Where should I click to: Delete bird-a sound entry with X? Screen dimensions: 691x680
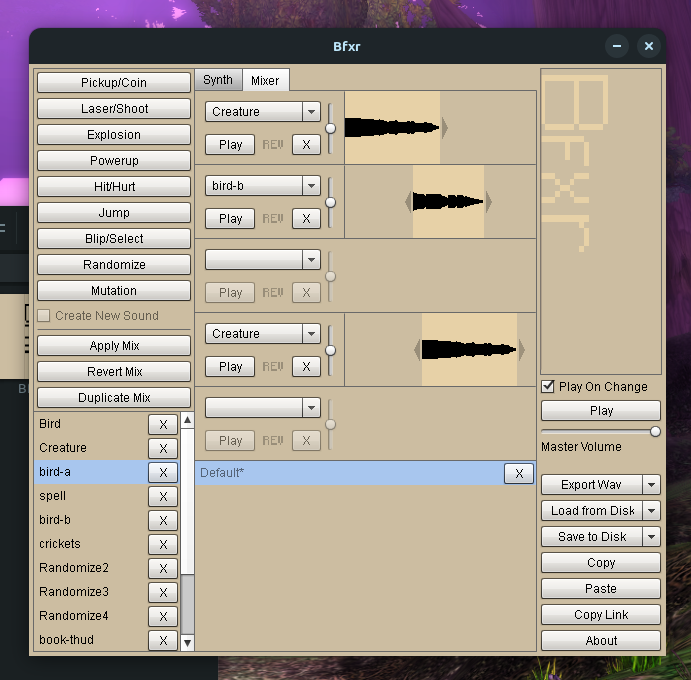click(163, 472)
